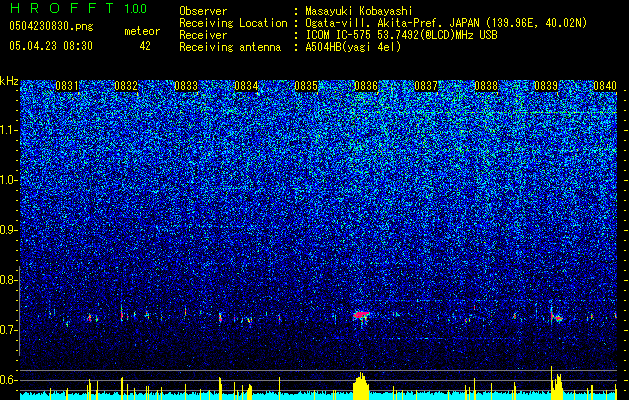This screenshot has height=400, width=629.
Task: Click the 0.7 frequency axis label
Action: (x=8, y=330)
